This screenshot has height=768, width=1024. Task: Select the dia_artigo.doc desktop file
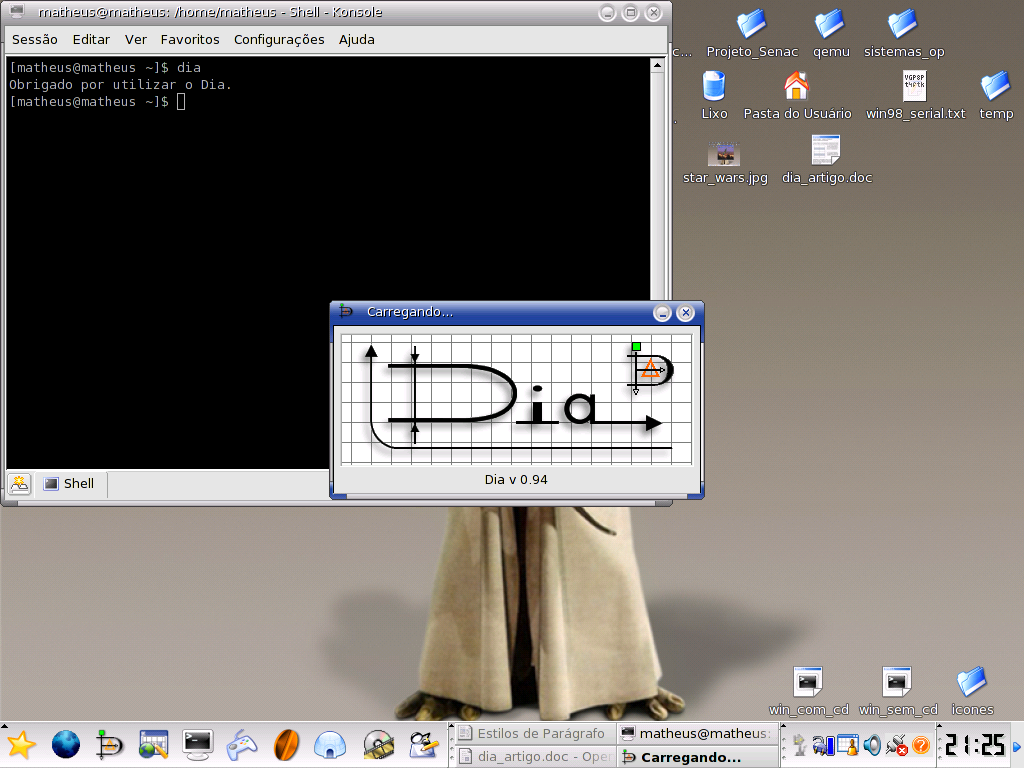(x=827, y=160)
